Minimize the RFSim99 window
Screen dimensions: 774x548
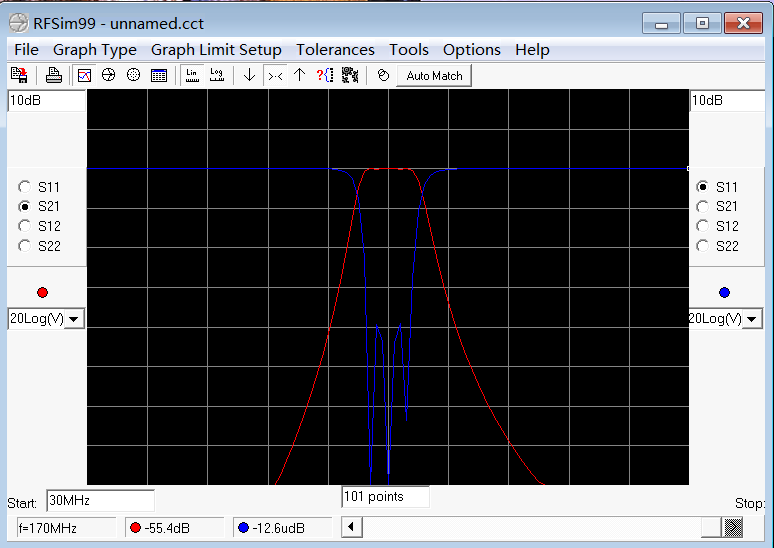click(x=661, y=23)
